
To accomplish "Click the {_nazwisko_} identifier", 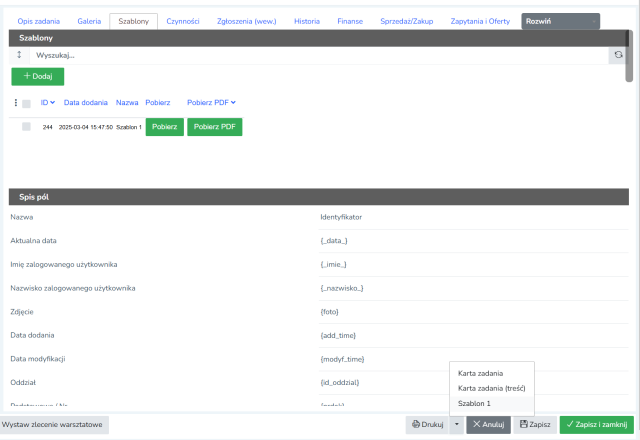I will 342,288.
